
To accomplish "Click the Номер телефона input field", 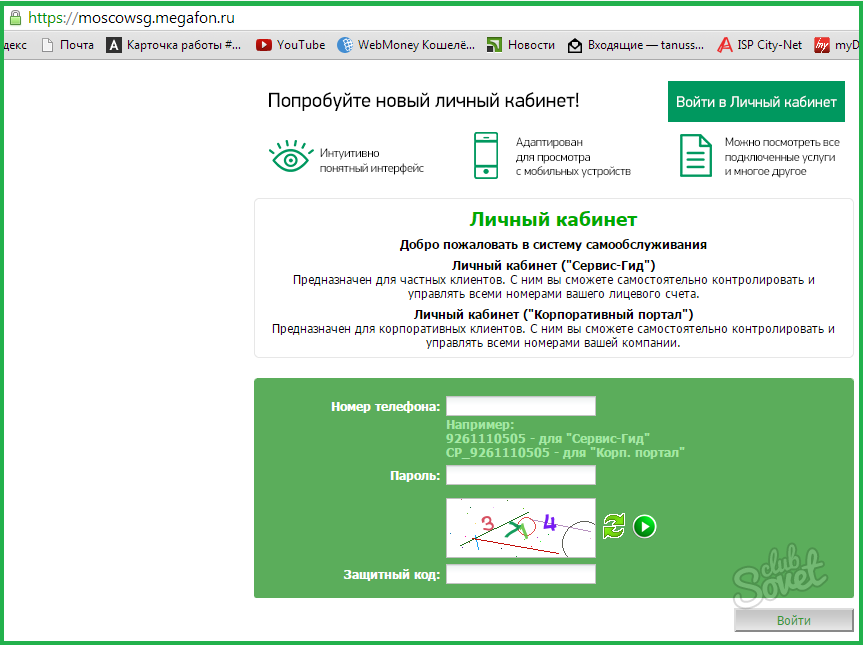I will [x=521, y=406].
